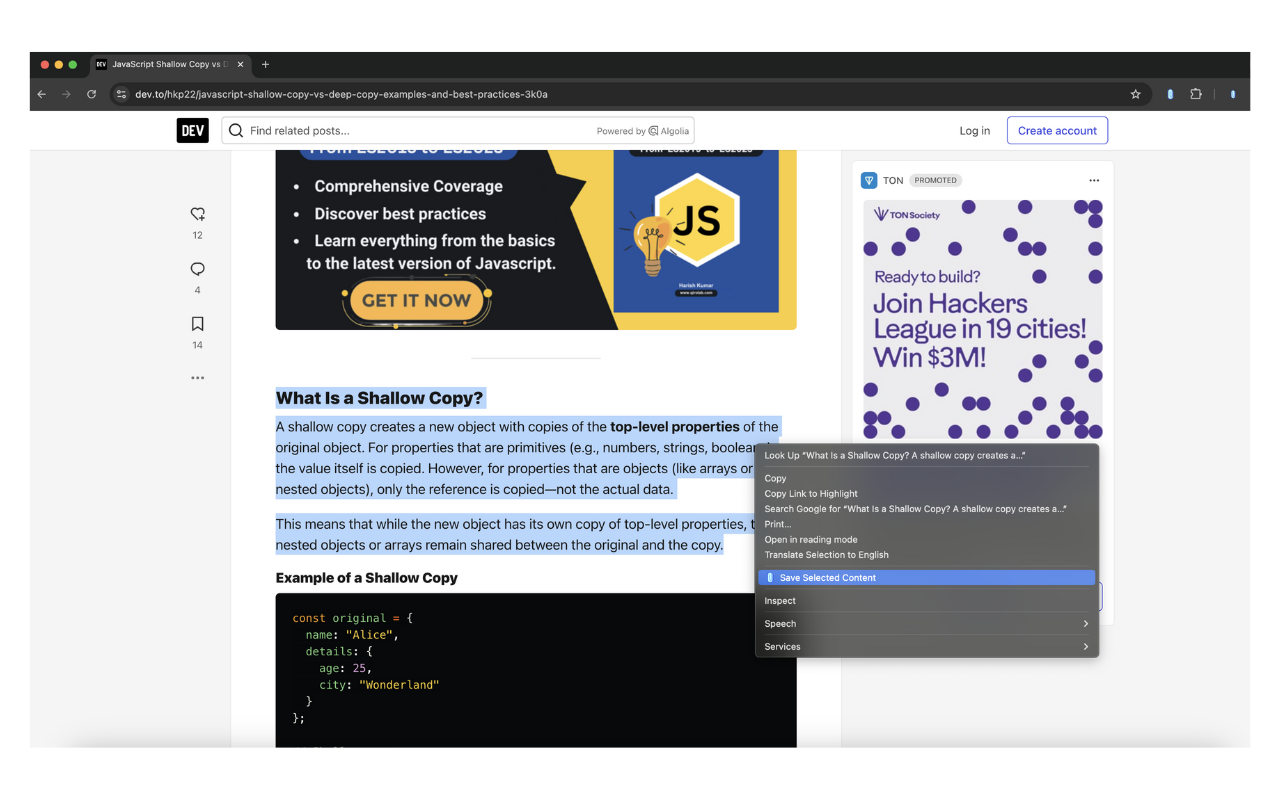
Task: Click the forward navigation arrow
Action: click(65, 93)
